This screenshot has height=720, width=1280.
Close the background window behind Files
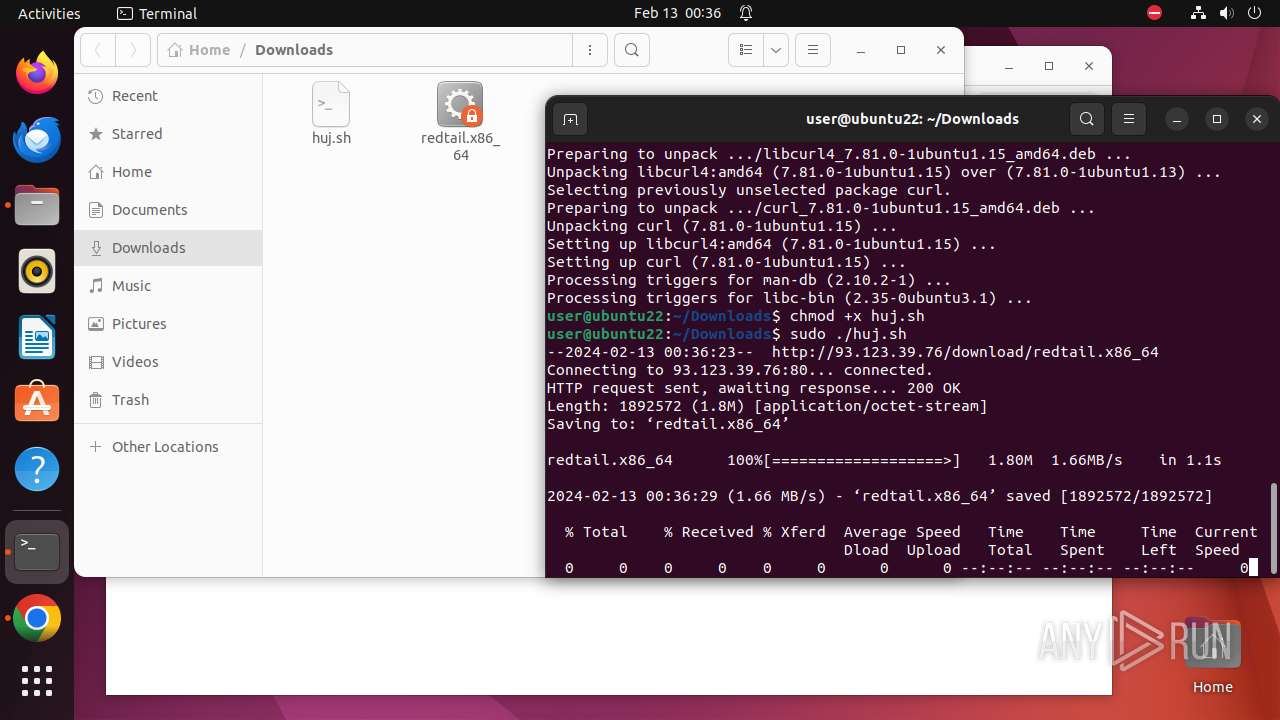[1089, 66]
